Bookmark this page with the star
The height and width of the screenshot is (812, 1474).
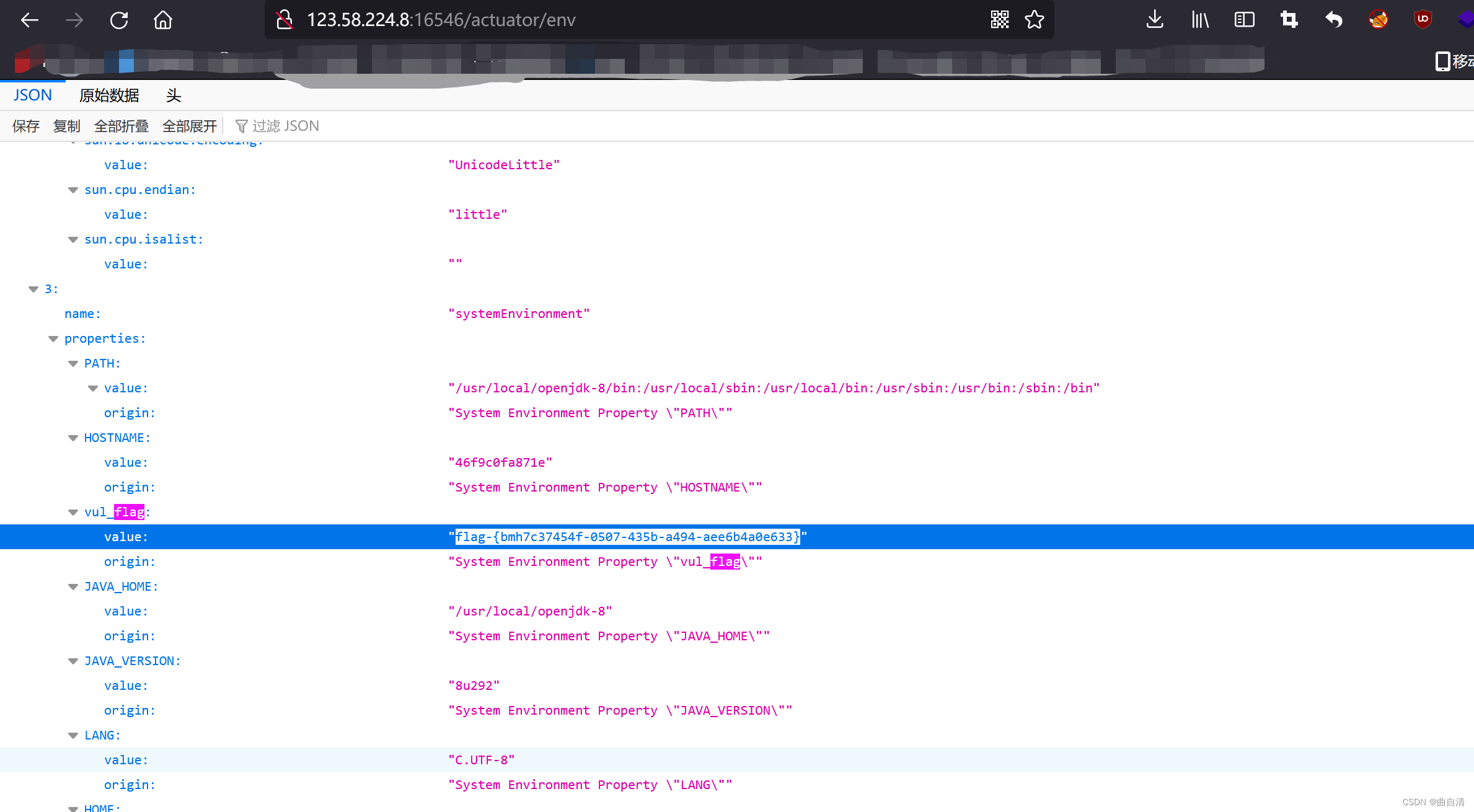click(1034, 20)
